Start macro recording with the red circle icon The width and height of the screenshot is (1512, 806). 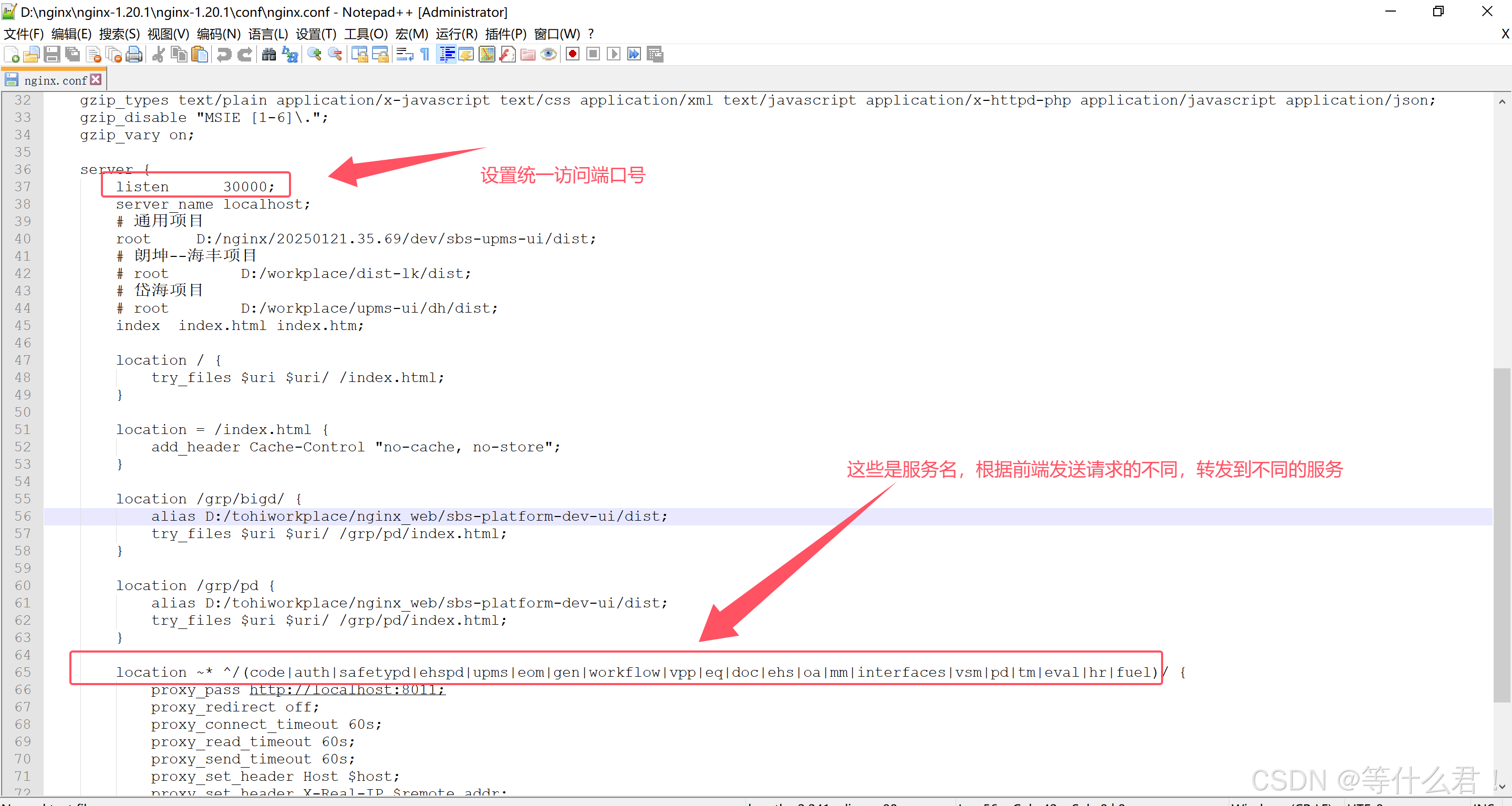(572, 55)
